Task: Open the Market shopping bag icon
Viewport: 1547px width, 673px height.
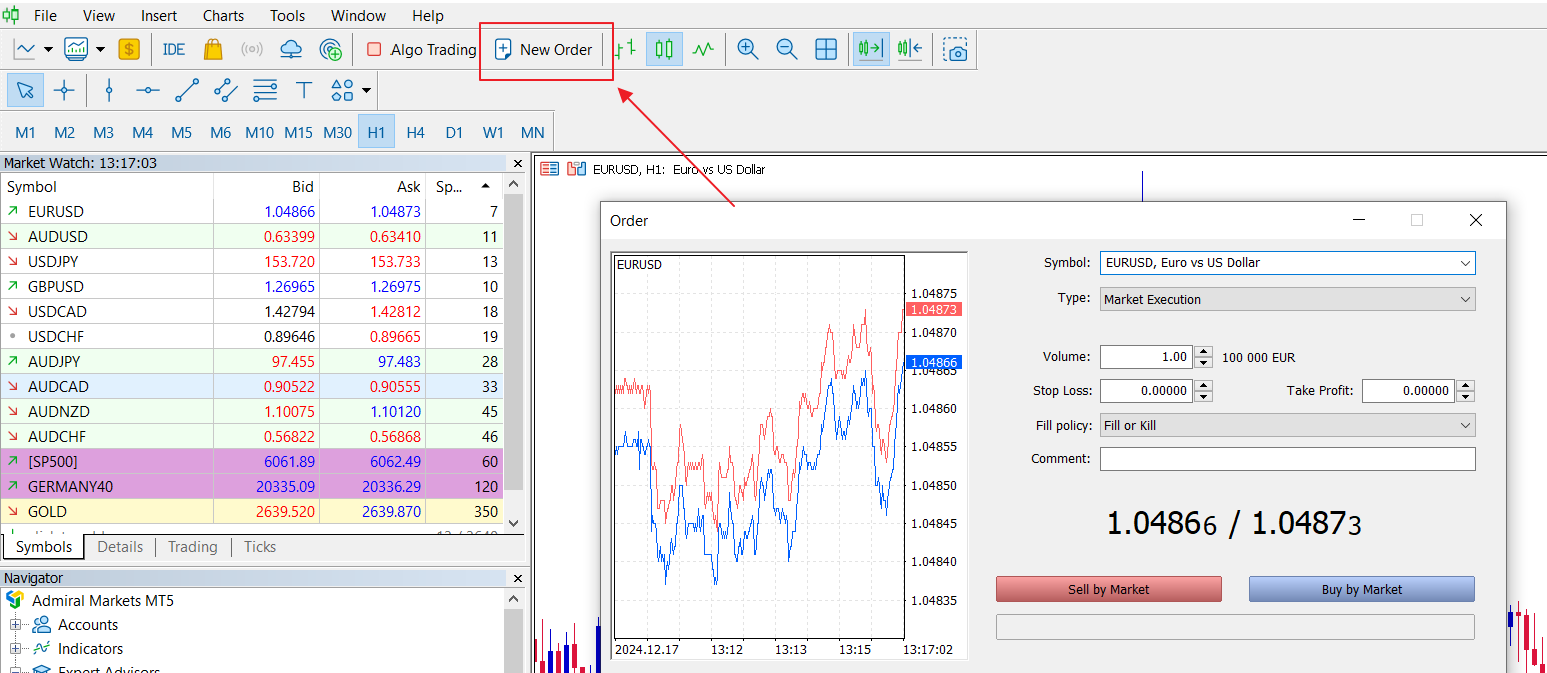Action: point(212,49)
